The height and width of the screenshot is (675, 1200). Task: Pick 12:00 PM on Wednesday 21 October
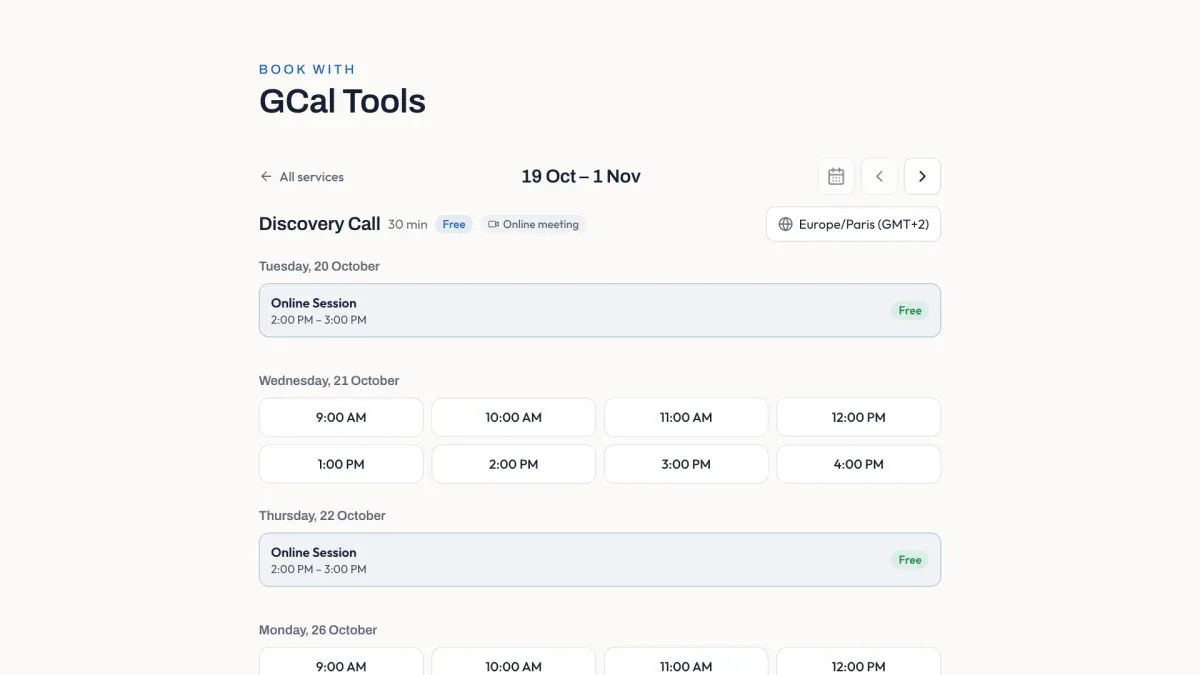tap(859, 417)
